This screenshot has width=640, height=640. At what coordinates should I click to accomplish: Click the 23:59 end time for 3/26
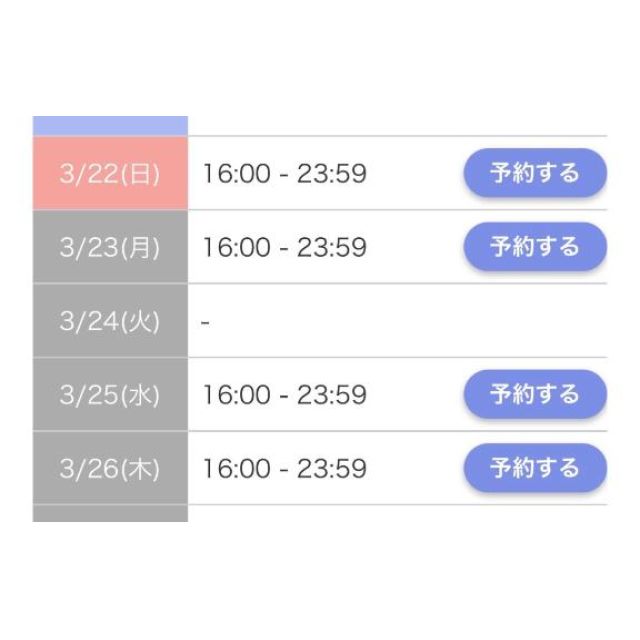tap(334, 468)
